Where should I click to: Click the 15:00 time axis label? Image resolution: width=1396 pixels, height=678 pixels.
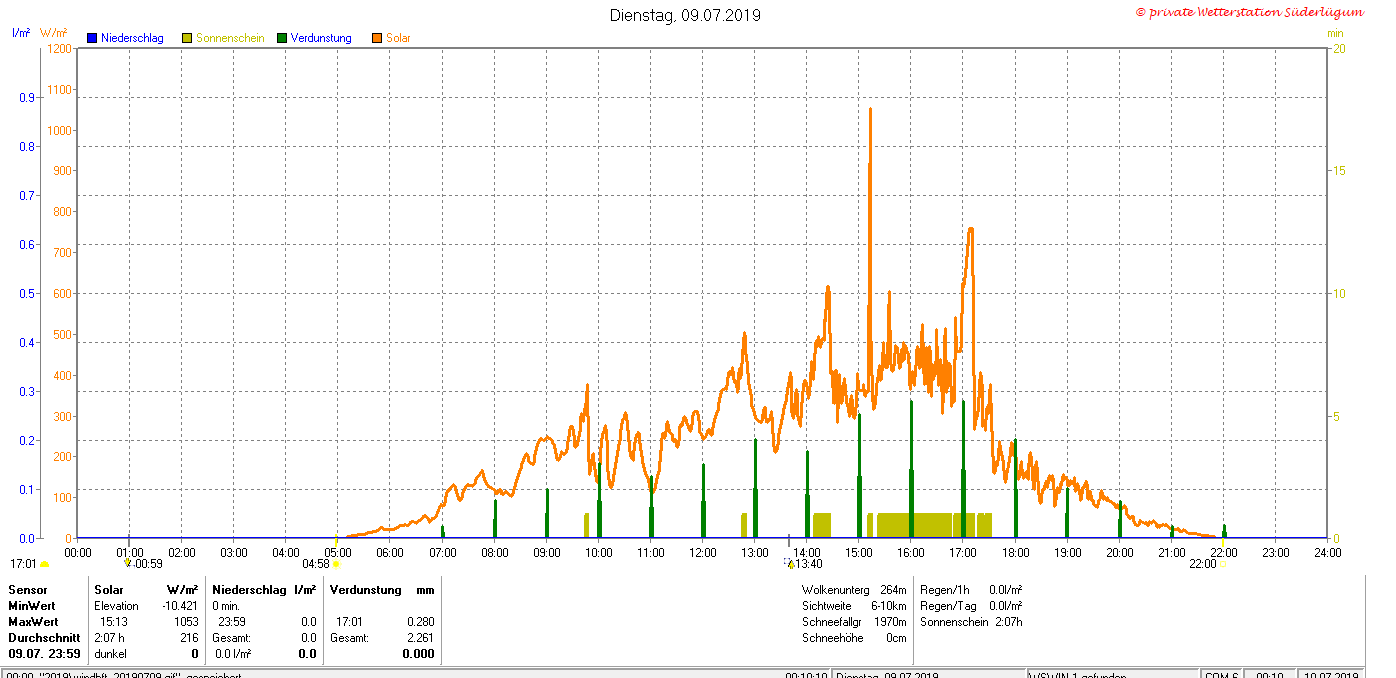[x=859, y=552]
